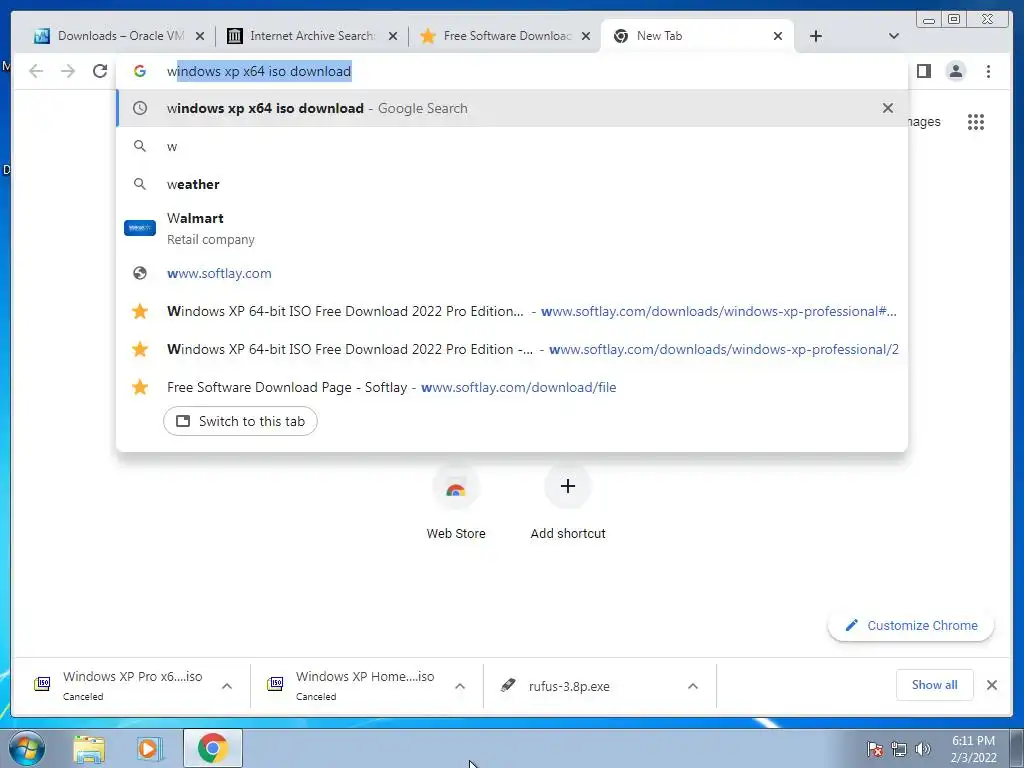Screen dimensions: 1024x768
Task: Open Action Center flag tray icon
Action: tap(875, 749)
